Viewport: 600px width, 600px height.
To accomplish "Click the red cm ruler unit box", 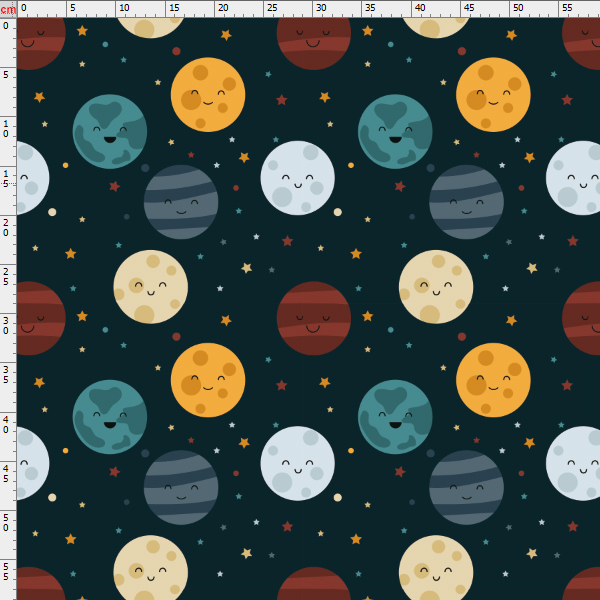I will coord(8,9).
